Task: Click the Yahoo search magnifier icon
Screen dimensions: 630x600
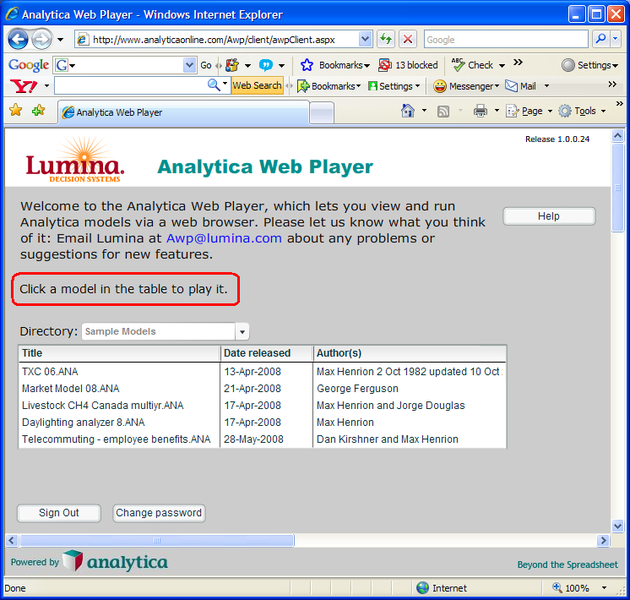Action: (213, 85)
